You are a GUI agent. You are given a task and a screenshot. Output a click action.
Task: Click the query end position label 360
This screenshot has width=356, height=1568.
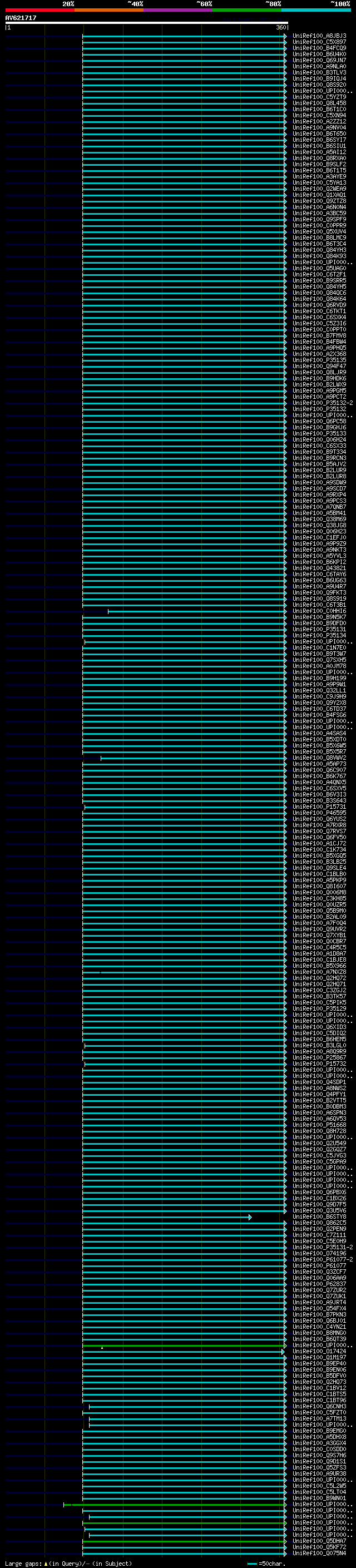[x=280, y=27]
